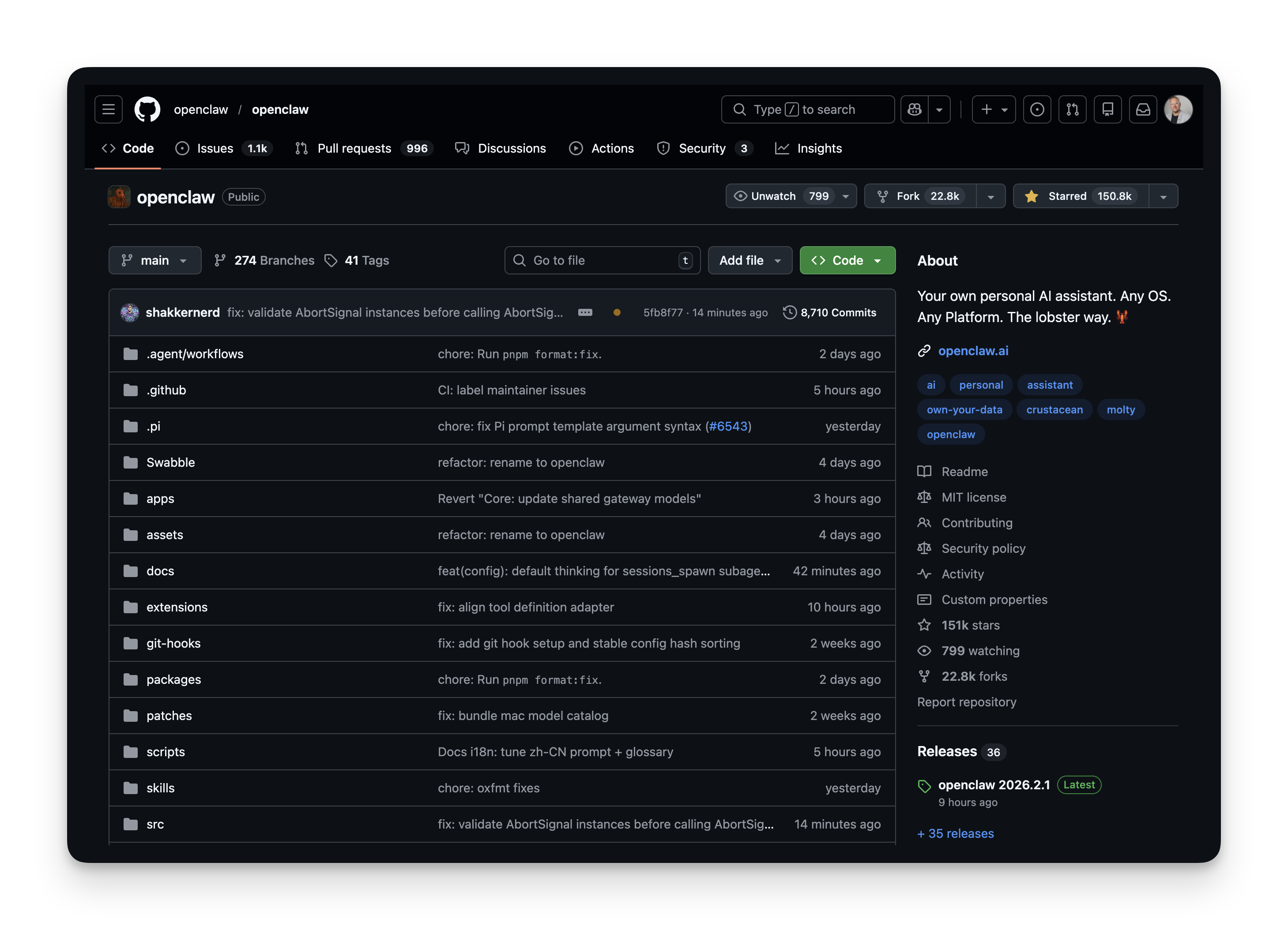Click the Readme book icon
This screenshot has width=1288, height=930.
click(x=924, y=471)
